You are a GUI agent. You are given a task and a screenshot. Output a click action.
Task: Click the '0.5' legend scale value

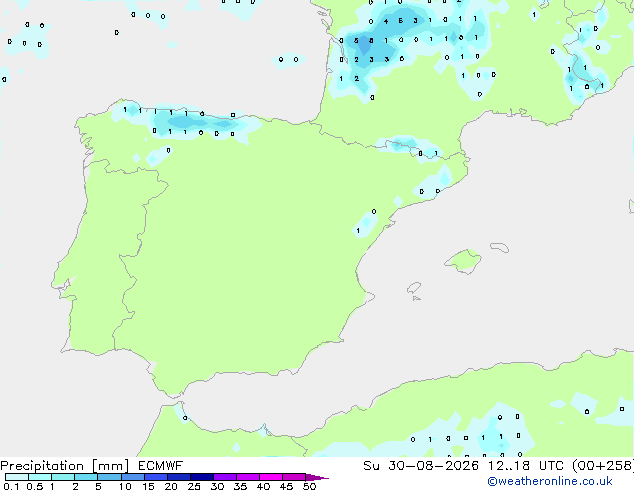(35, 486)
